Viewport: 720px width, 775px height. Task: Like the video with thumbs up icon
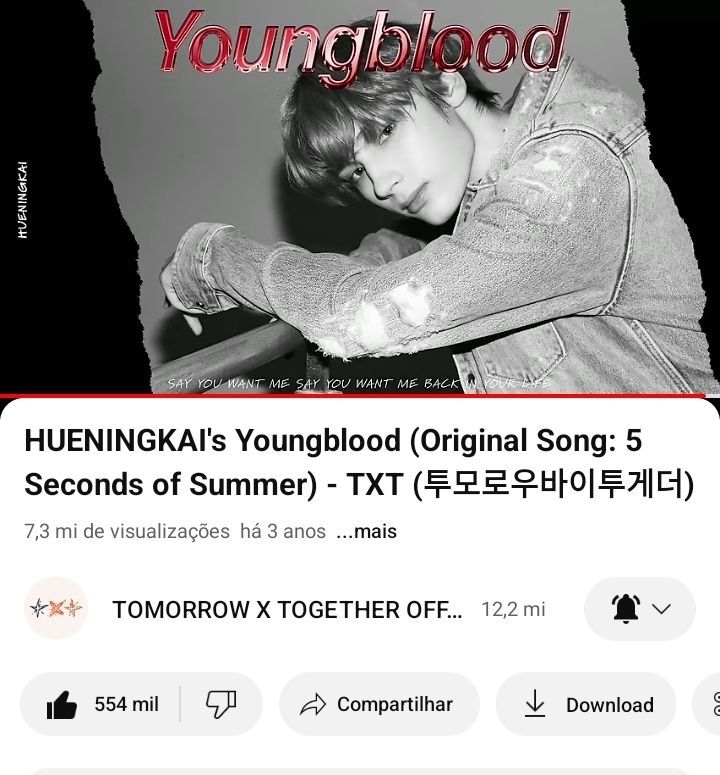(x=62, y=704)
